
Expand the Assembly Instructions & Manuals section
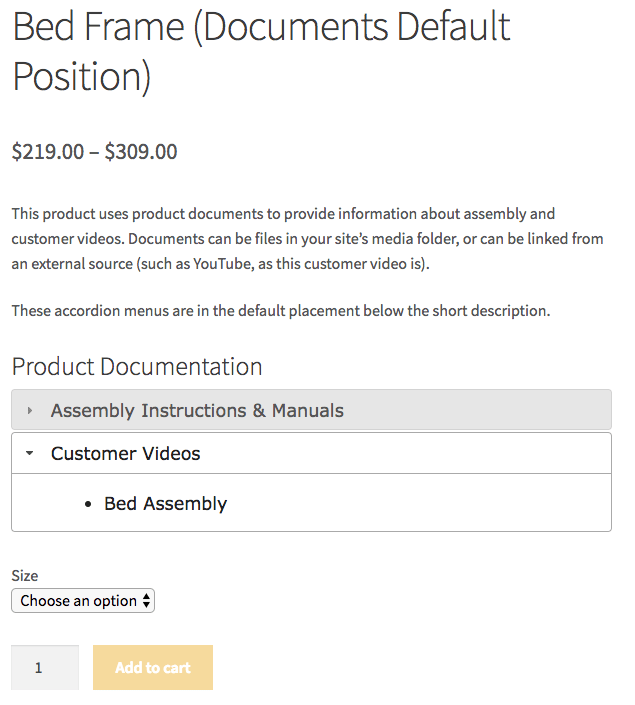[x=197, y=411]
